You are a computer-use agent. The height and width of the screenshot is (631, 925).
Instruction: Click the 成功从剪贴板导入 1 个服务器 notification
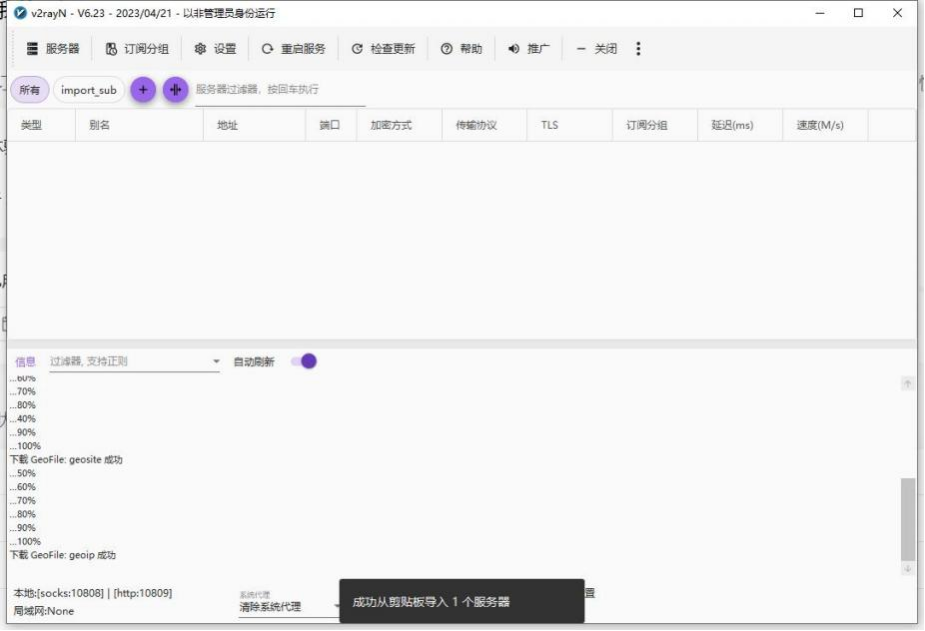(461, 602)
